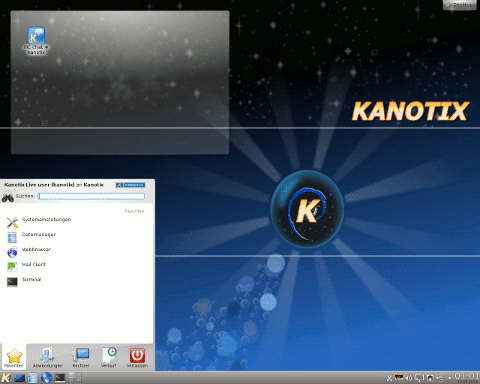Open the file manager icon in the taskbar
Viewport: 480px width, 384px height.
[x=33, y=378]
